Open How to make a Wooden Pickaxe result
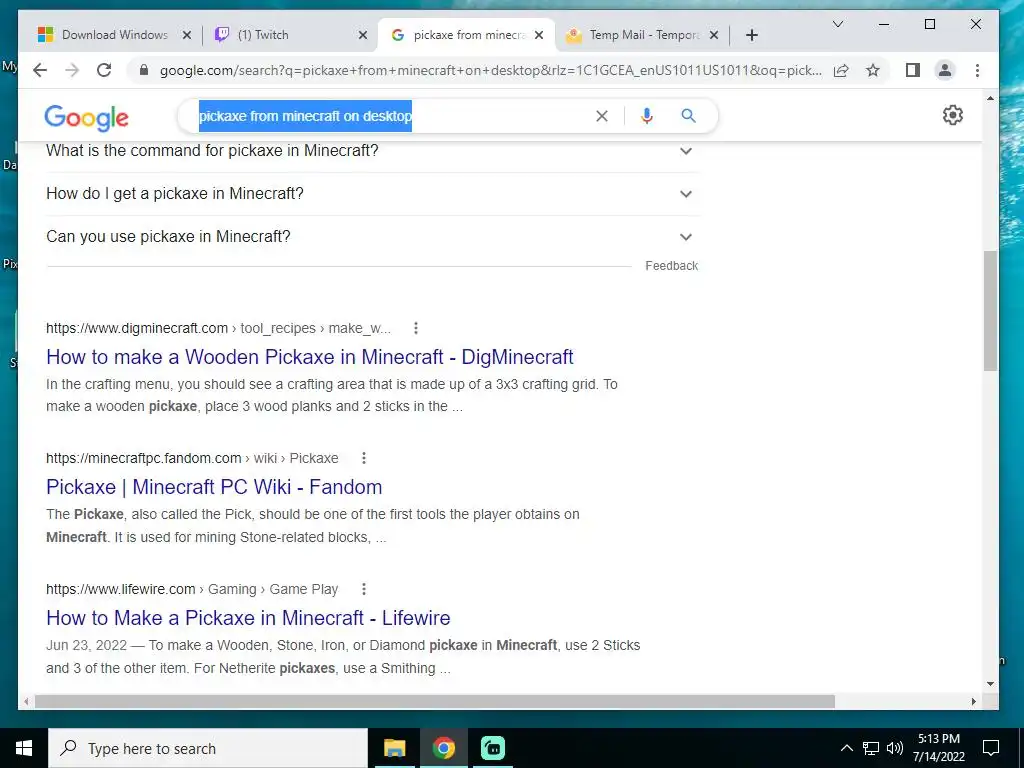This screenshot has height=768, width=1024. [310, 357]
